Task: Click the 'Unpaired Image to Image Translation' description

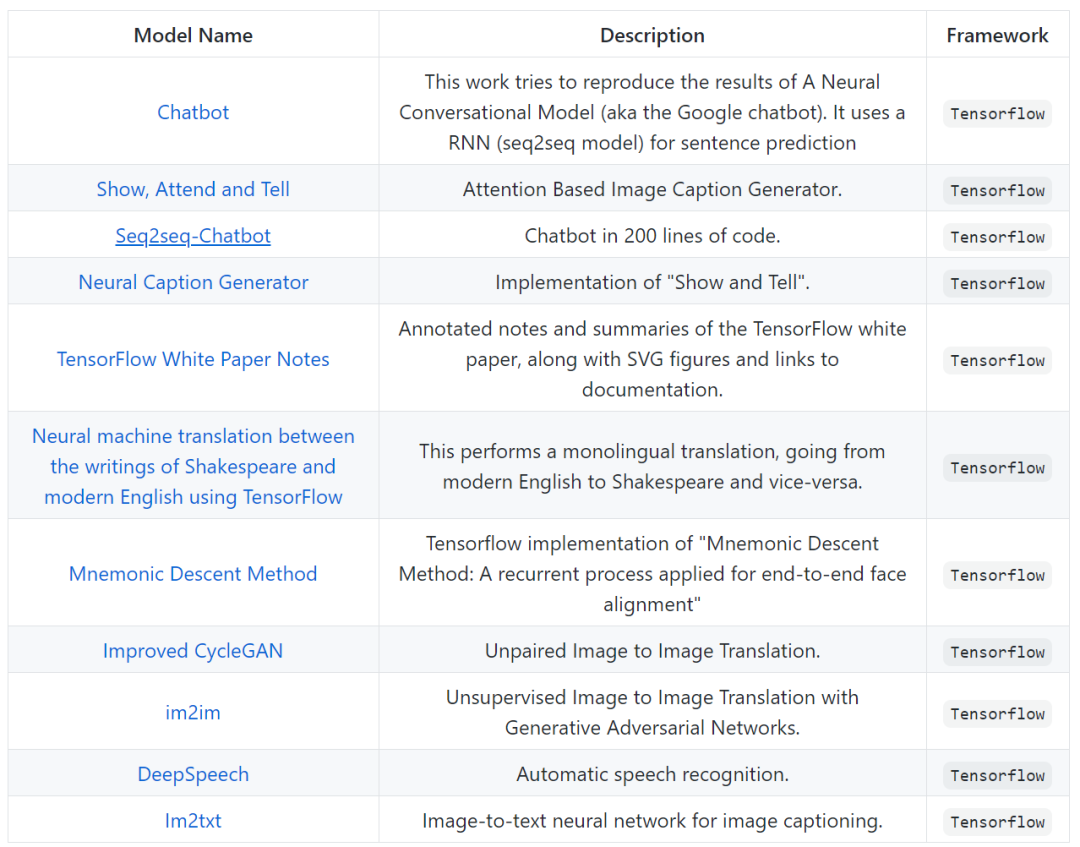Action: point(652,651)
